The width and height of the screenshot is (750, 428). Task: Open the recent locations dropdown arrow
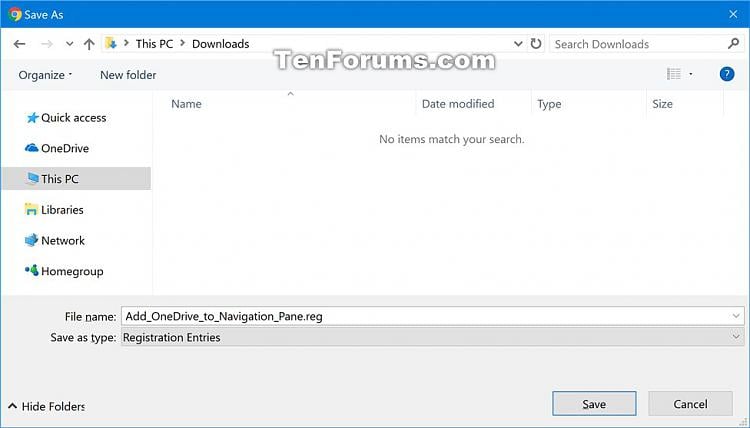pyautogui.click(x=69, y=44)
